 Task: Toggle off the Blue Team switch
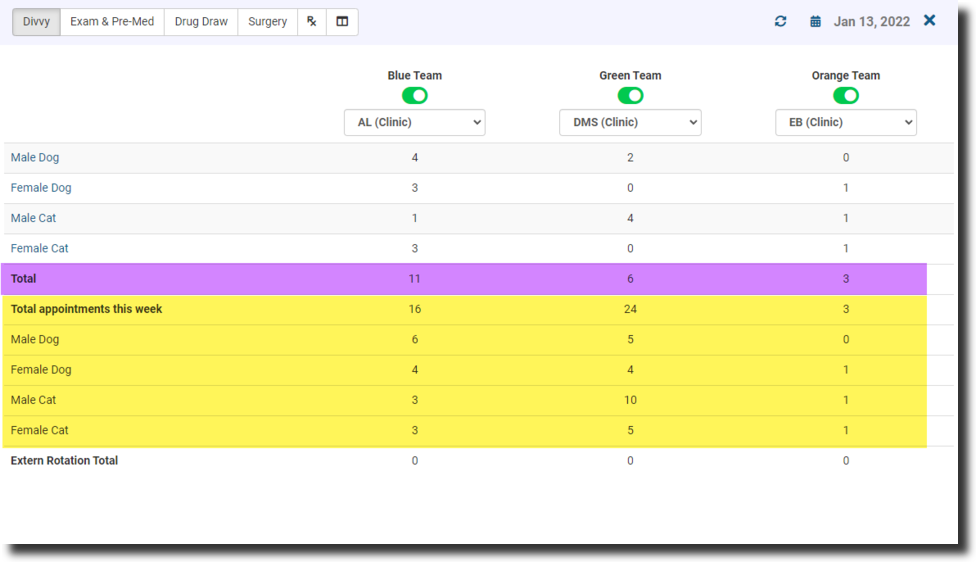pos(414,96)
